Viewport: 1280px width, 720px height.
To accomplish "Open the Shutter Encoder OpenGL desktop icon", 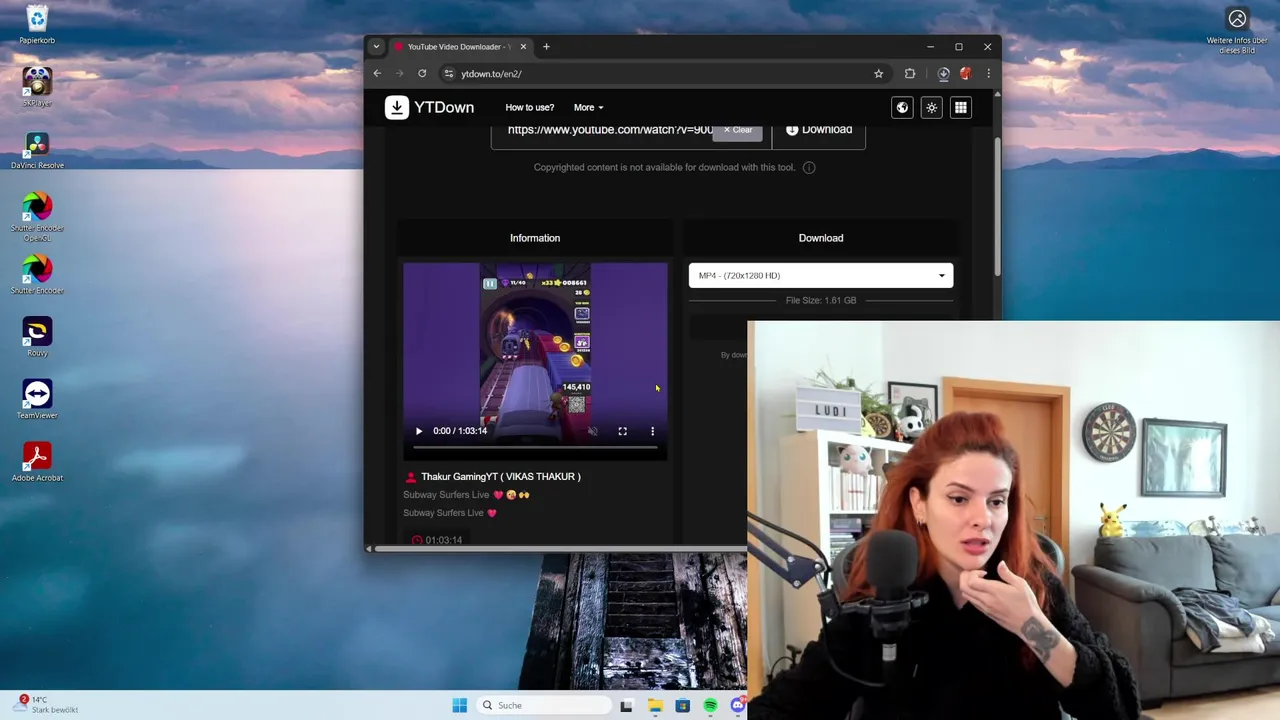I will [x=37, y=216].
